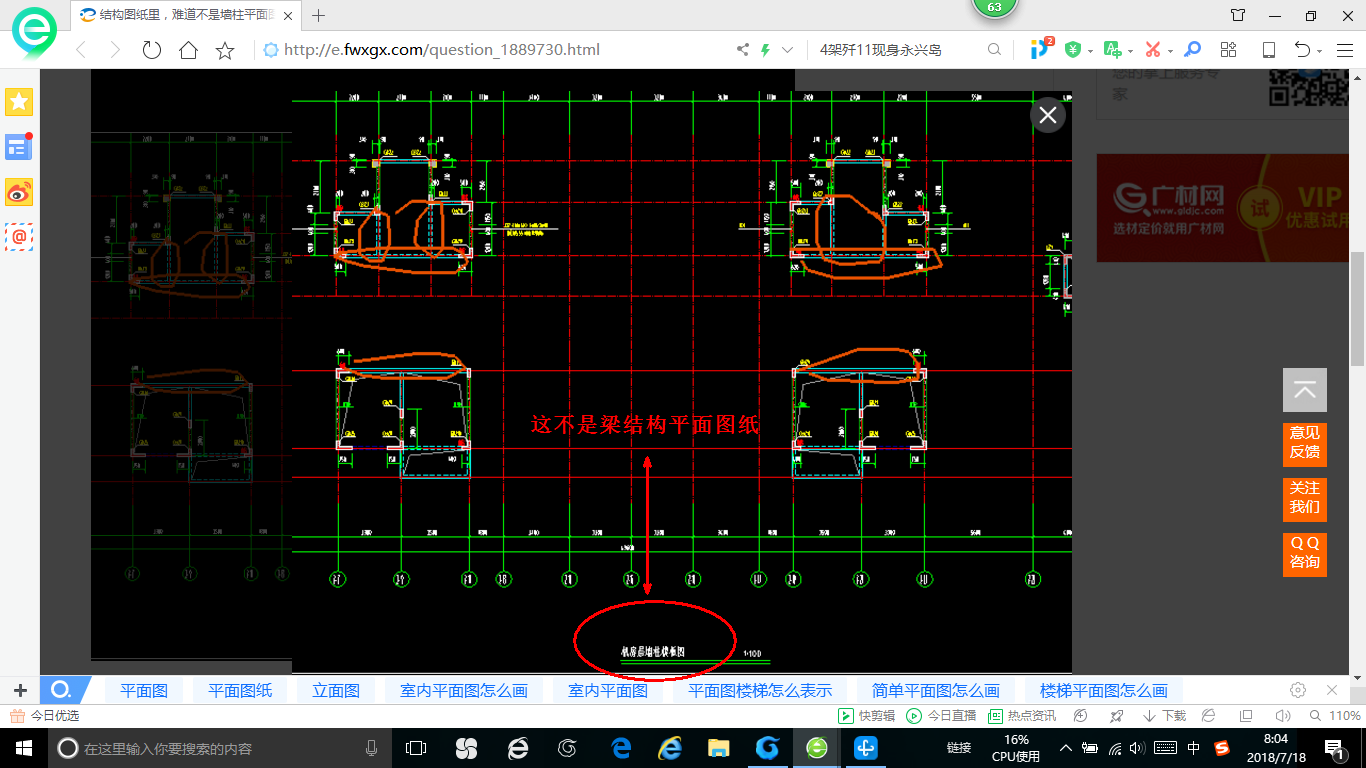Select the 平面图 search suggestion
Viewport: 1366px width, 768px height.
tap(144, 690)
